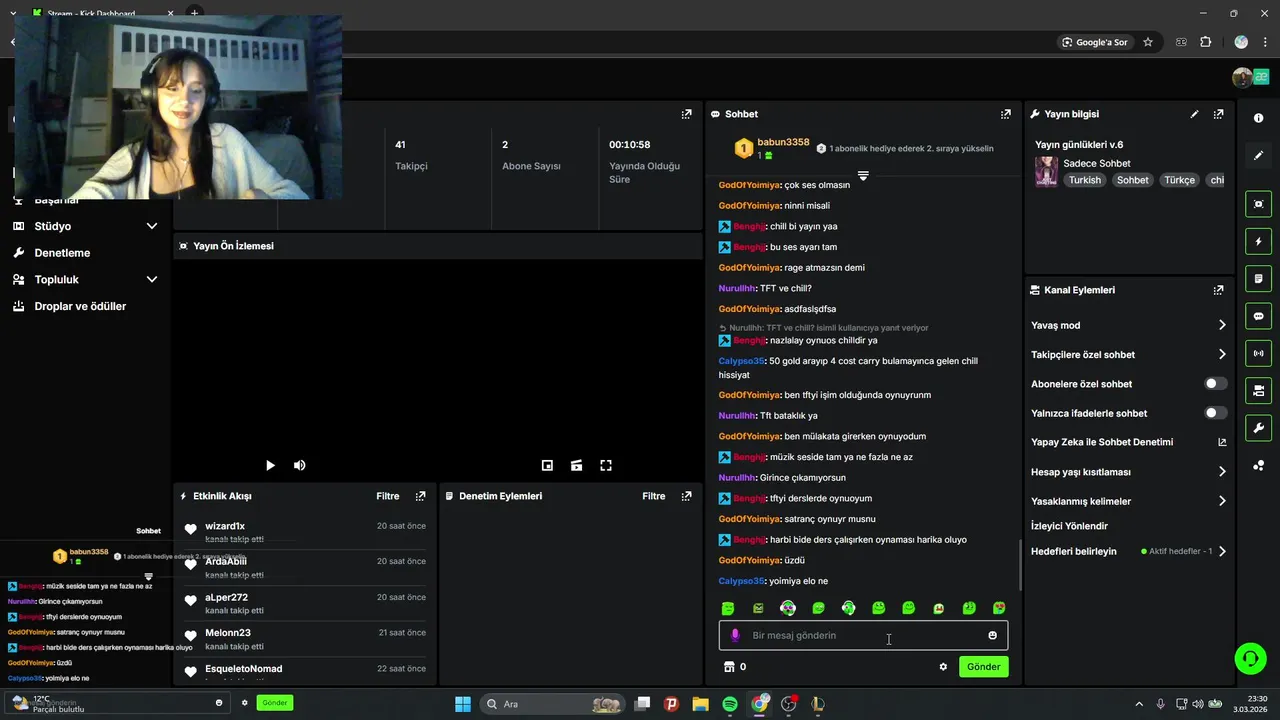
Task: Click the taskbar Ara search box
Action: (551, 704)
